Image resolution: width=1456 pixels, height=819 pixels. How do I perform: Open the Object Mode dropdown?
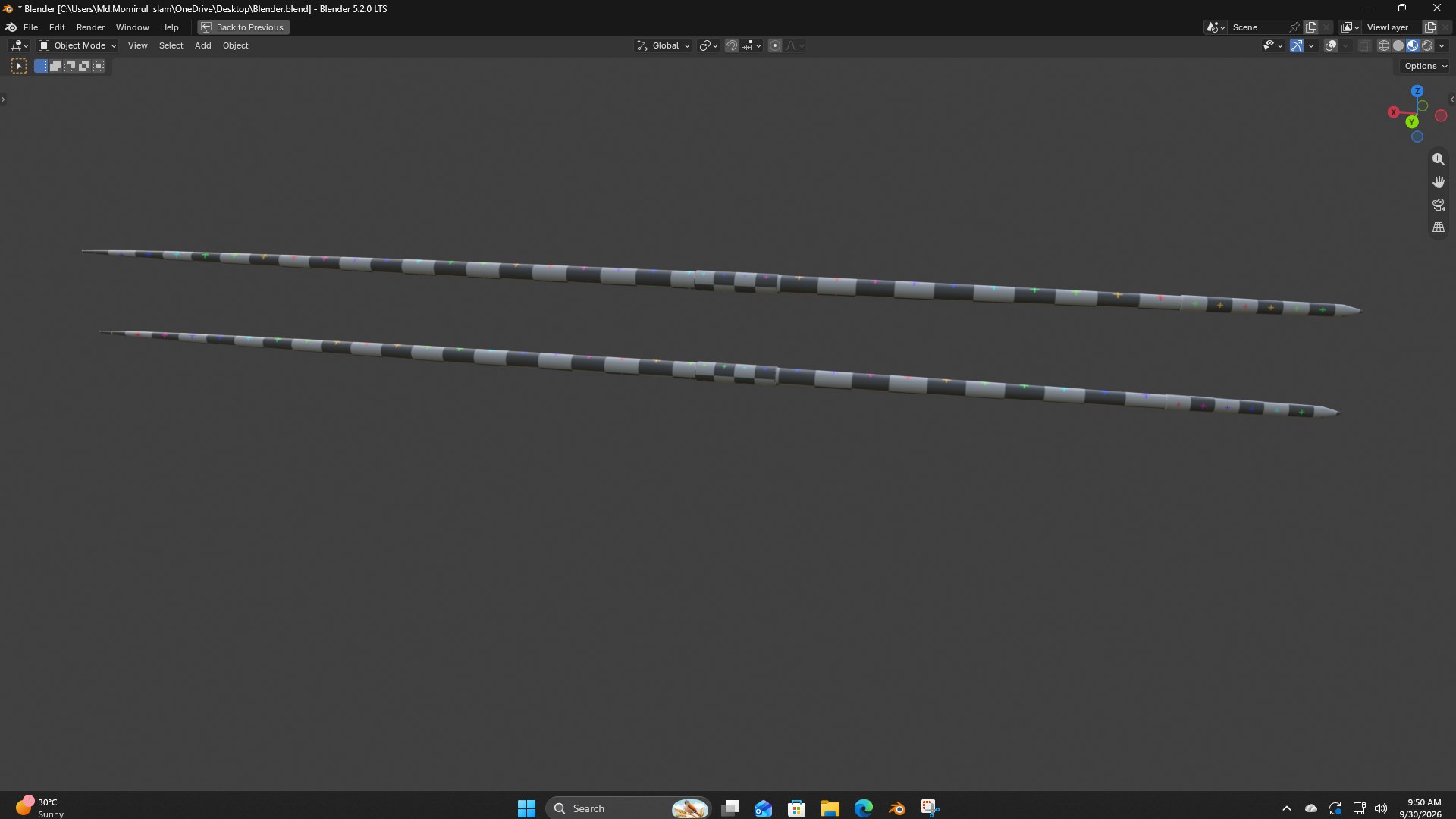[x=77, y=45]
